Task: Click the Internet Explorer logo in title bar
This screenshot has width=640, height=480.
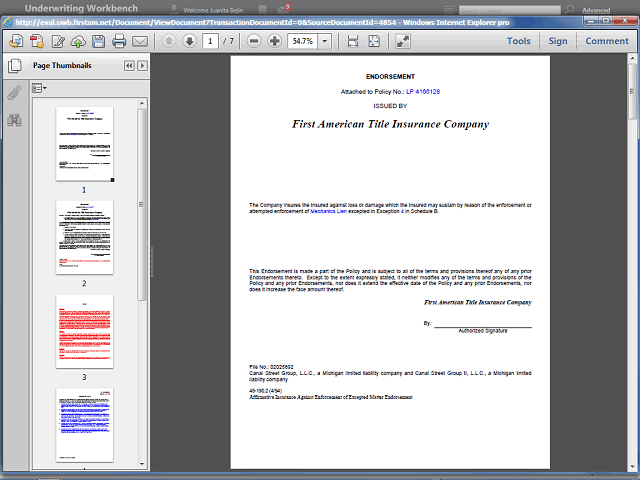Action: click(8, 22)
